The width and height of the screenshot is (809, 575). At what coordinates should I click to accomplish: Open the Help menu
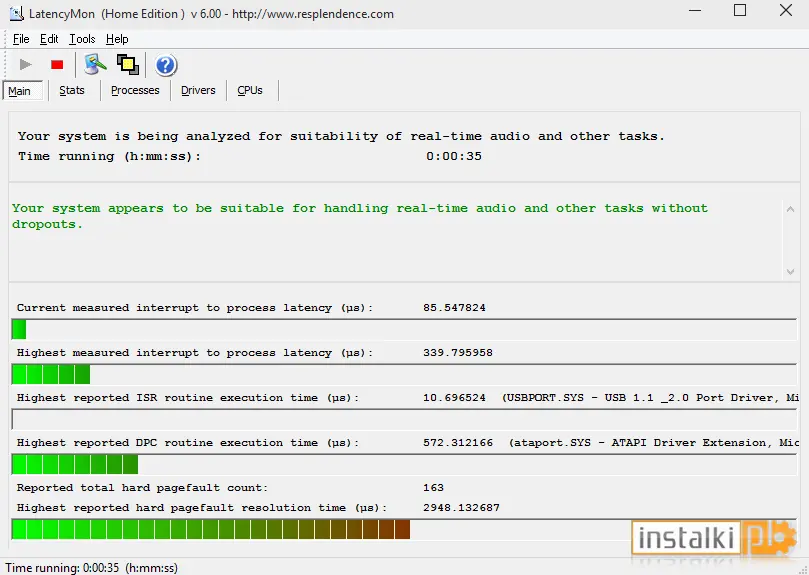pos(117,39)
